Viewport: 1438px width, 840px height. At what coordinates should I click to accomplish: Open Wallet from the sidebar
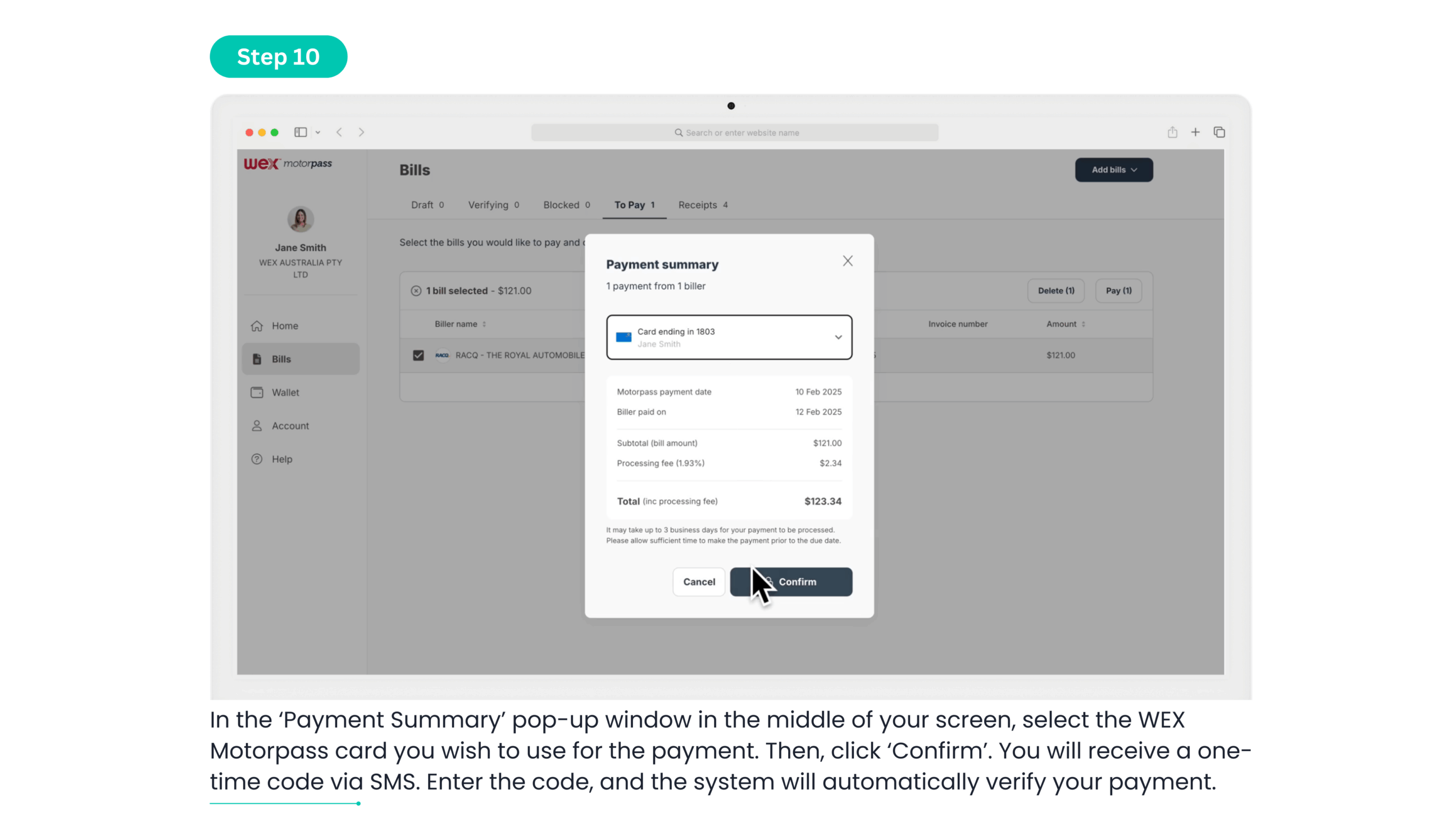[285, 392]
